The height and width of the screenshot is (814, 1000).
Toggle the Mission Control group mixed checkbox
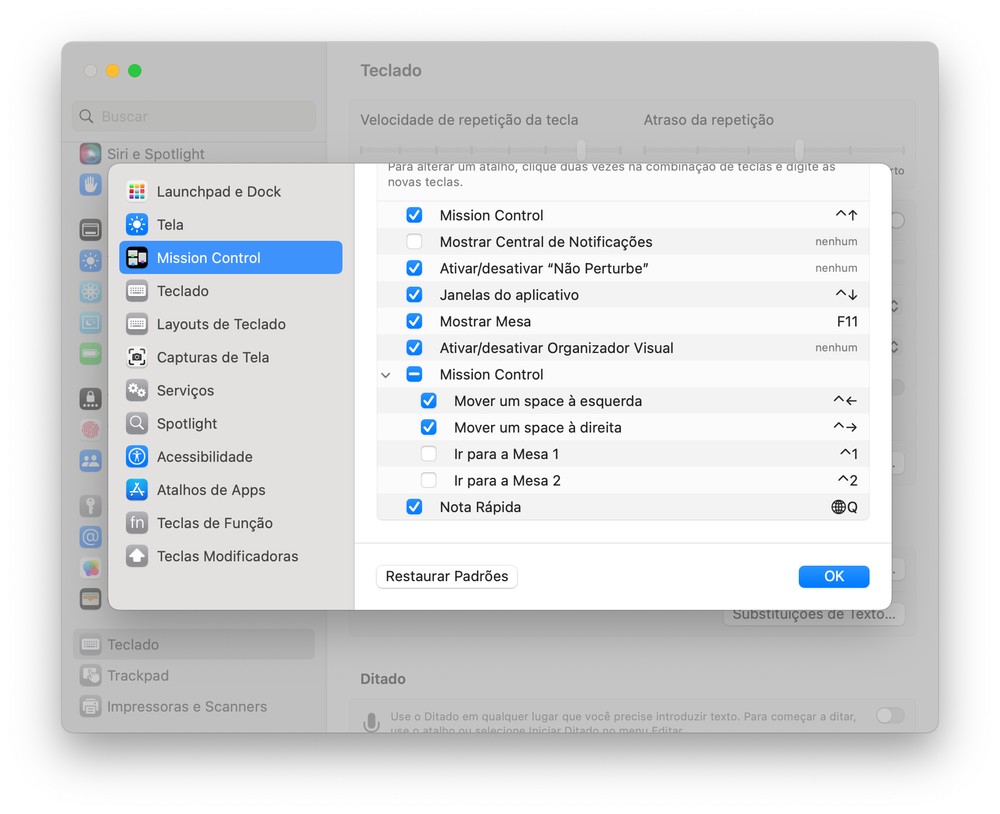[414, 374]
